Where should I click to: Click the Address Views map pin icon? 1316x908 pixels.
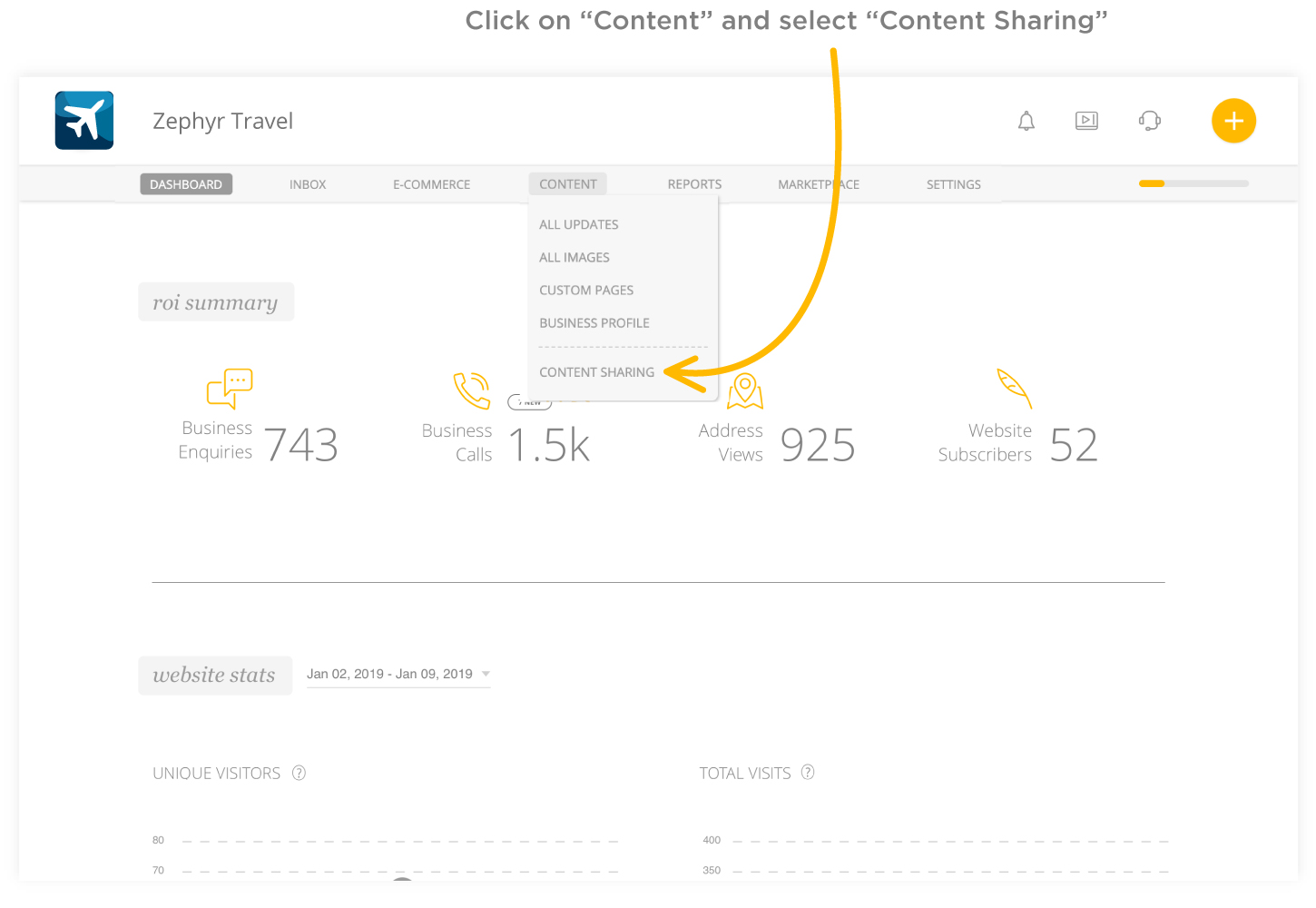coord(745,390)
